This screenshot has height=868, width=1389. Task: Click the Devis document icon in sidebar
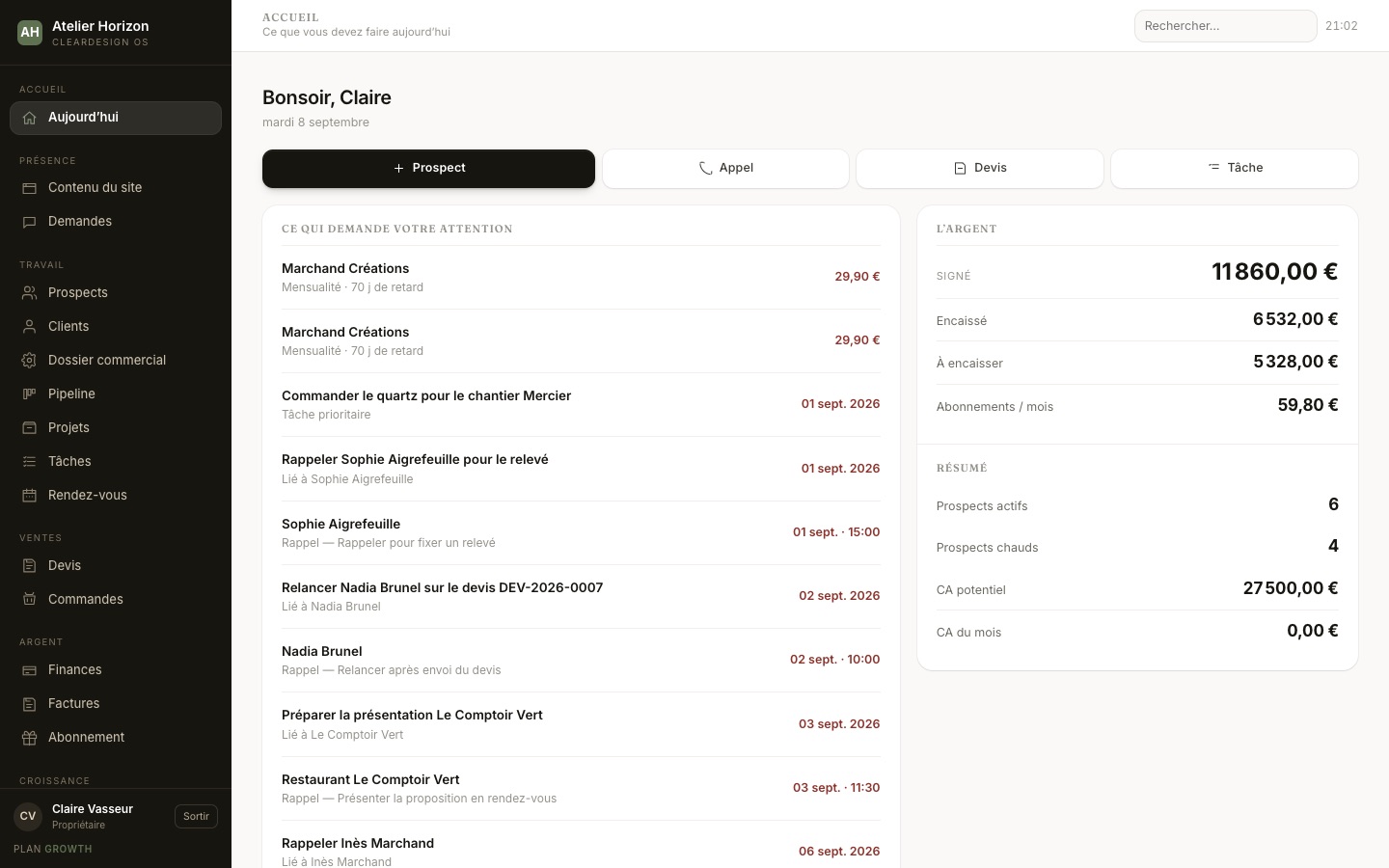29,566
